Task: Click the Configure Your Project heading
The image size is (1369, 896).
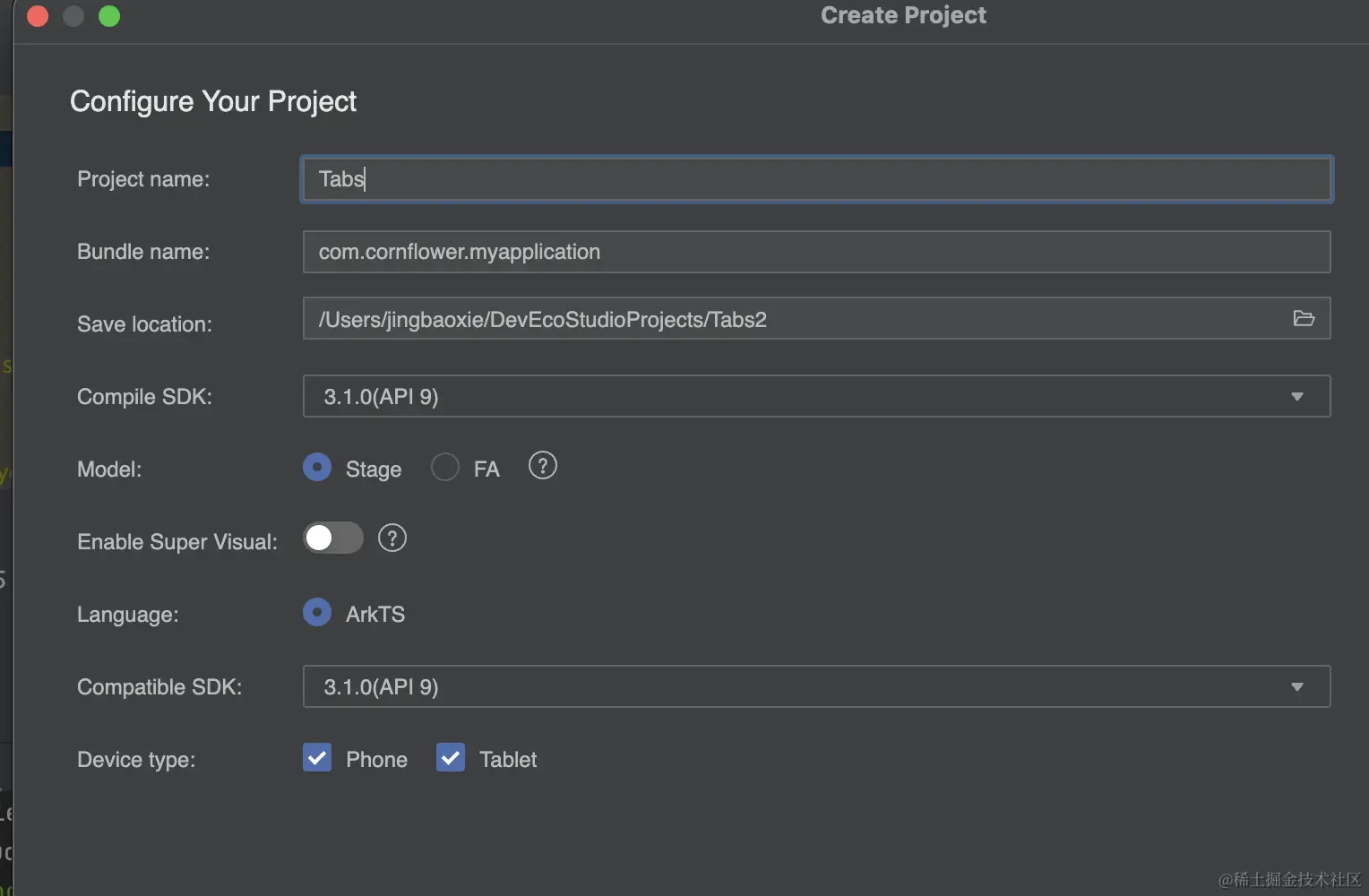Action: [213, 101]
